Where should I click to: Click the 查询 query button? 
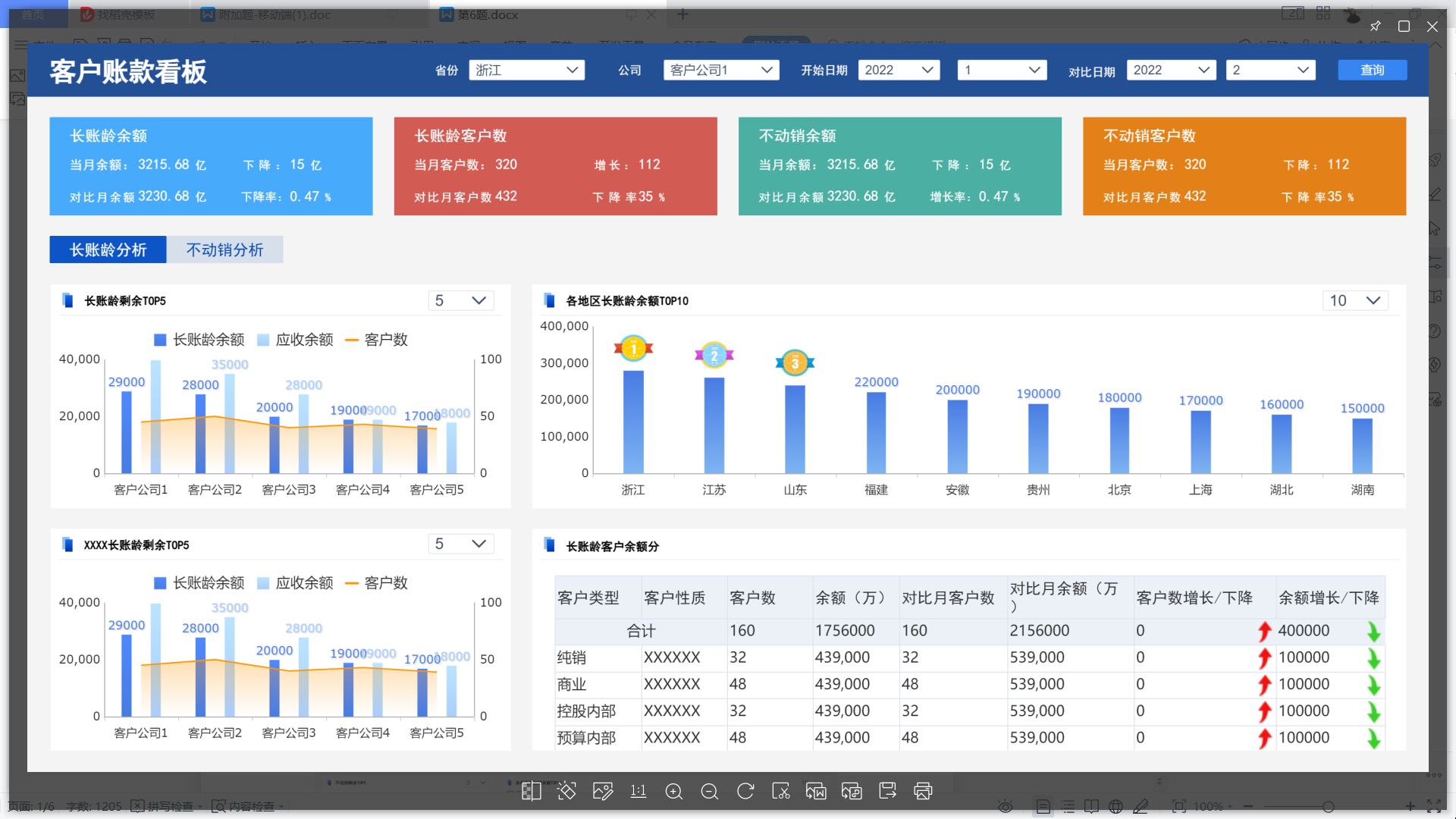(1372, 70)
